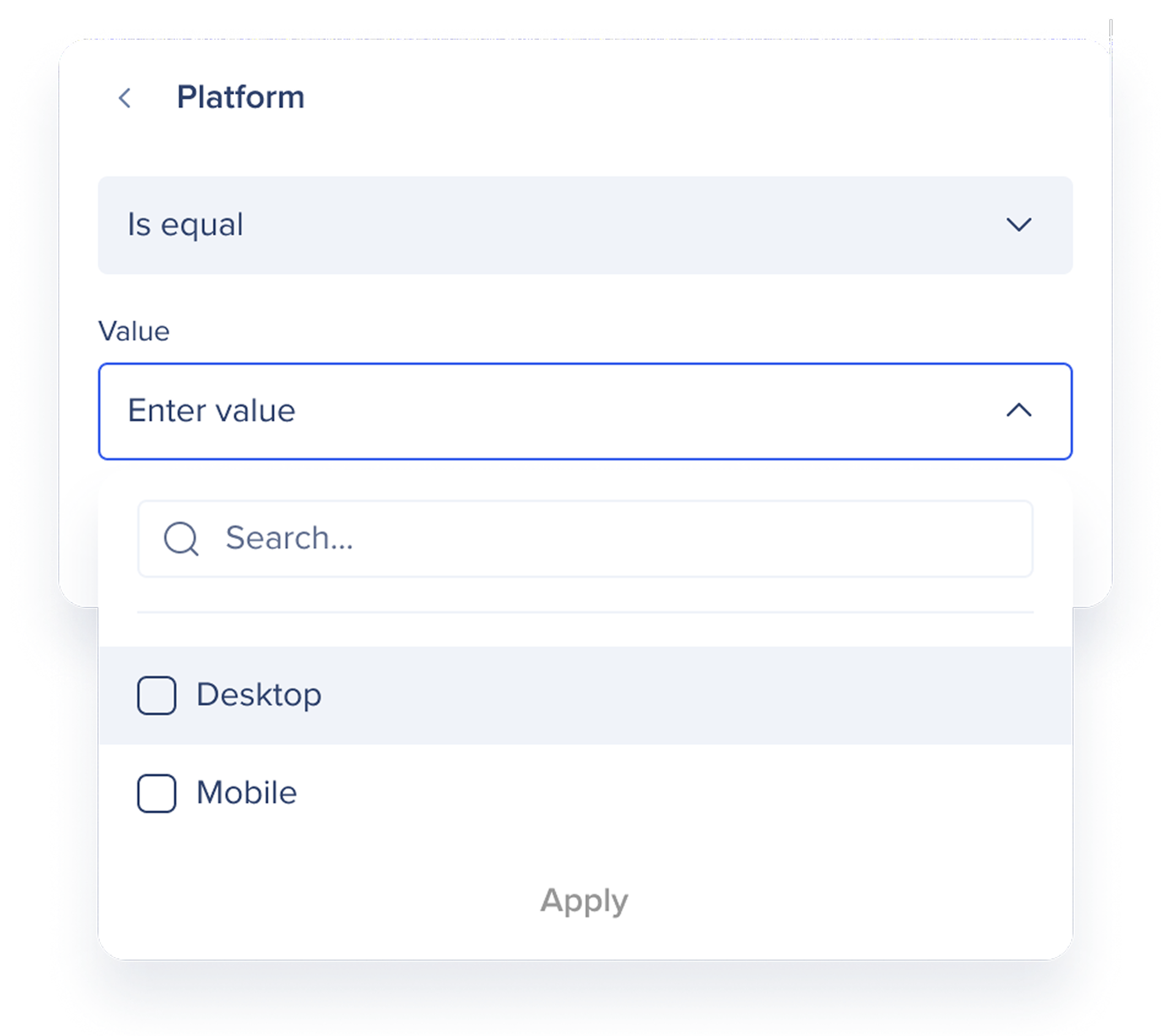Open the Is equal operator dropdown
This screenshot has height=1036, width=1171.
click(585, 225)
